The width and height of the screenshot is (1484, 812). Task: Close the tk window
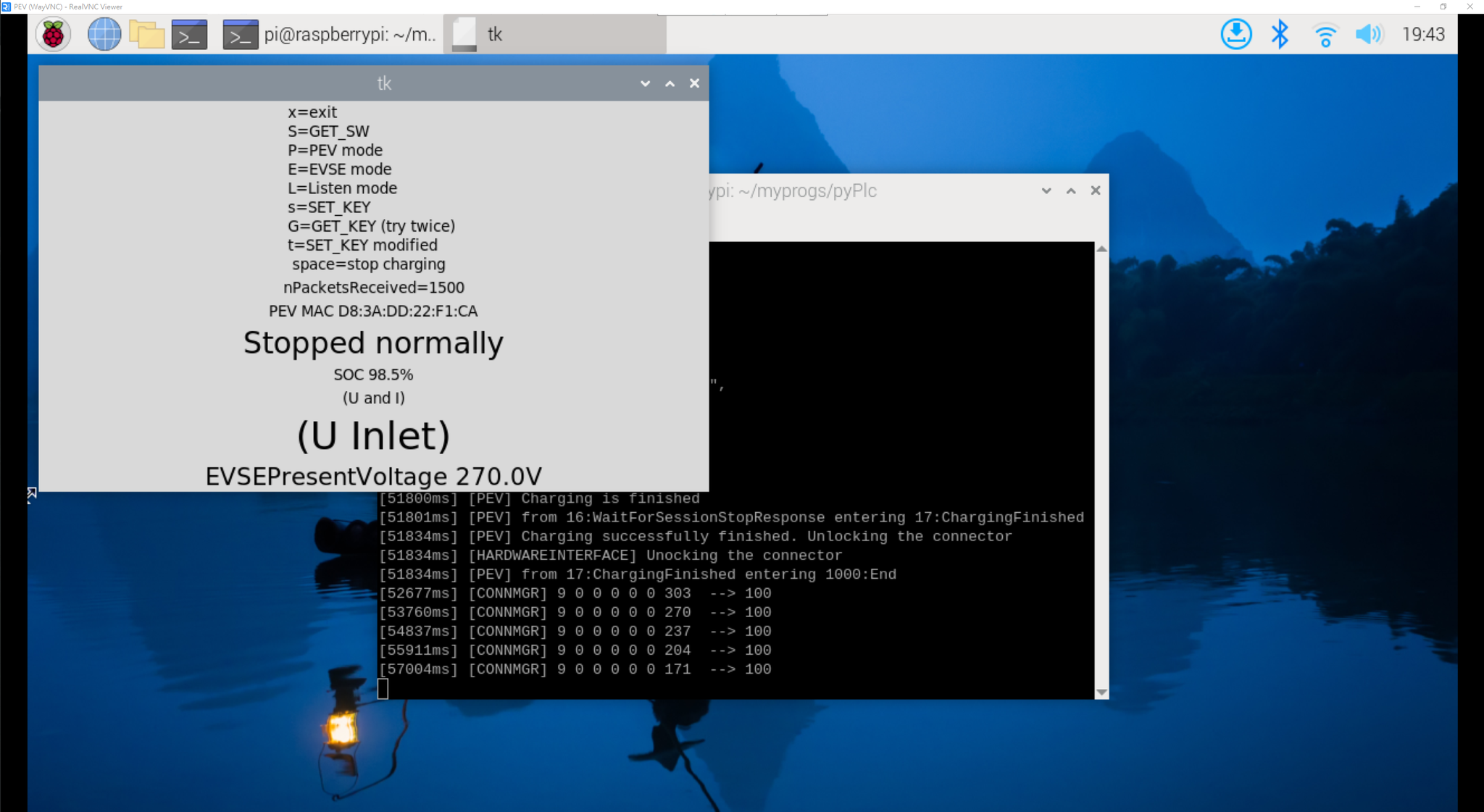[x=694, y=83]
